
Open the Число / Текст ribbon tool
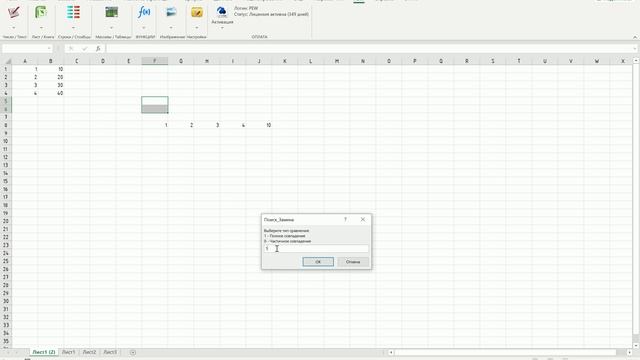14,13
